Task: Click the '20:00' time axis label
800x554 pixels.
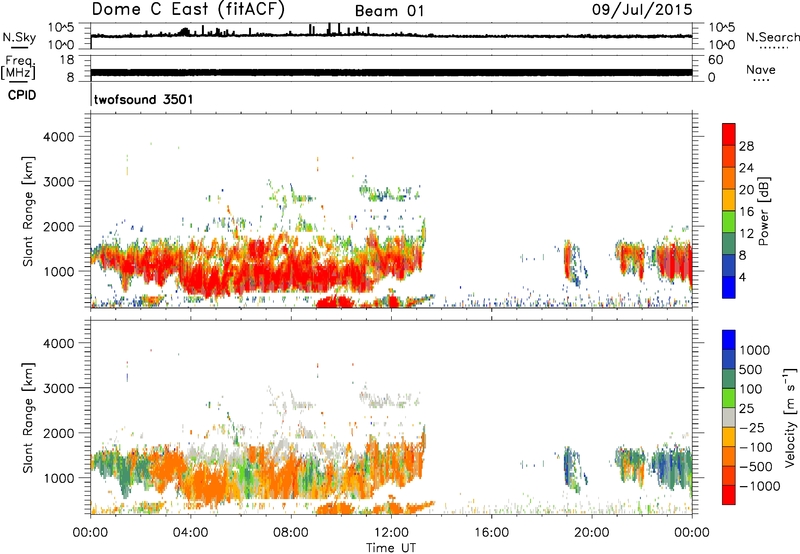Action: pos(591,533)
